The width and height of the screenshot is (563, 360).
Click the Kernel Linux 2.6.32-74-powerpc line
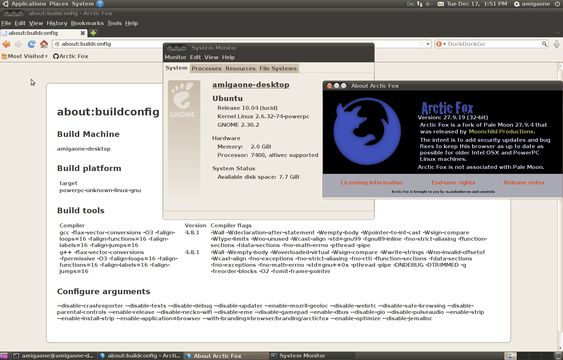tap(263, 116)
